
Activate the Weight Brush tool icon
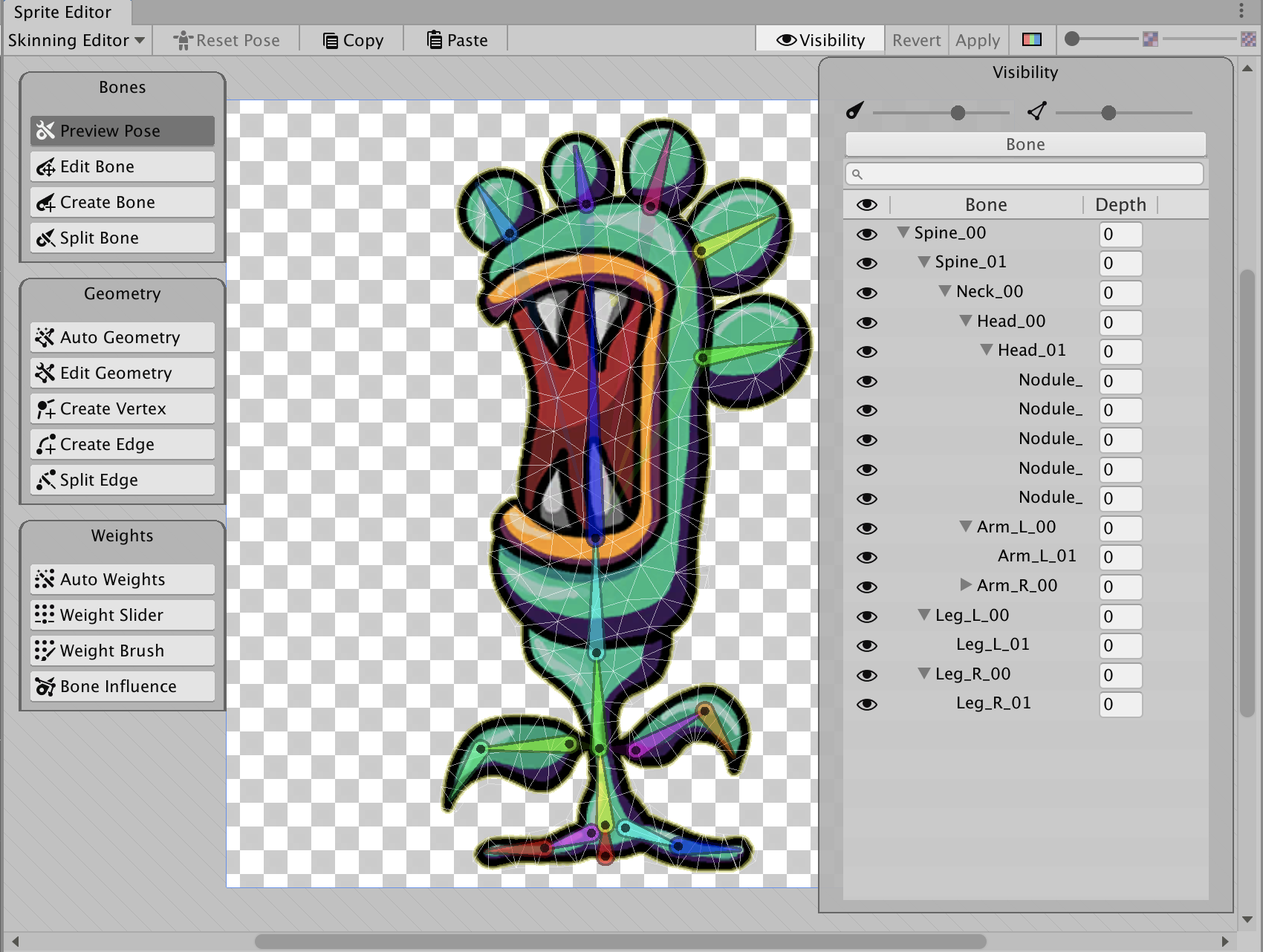pyautogui.click(x=46, y=651)
